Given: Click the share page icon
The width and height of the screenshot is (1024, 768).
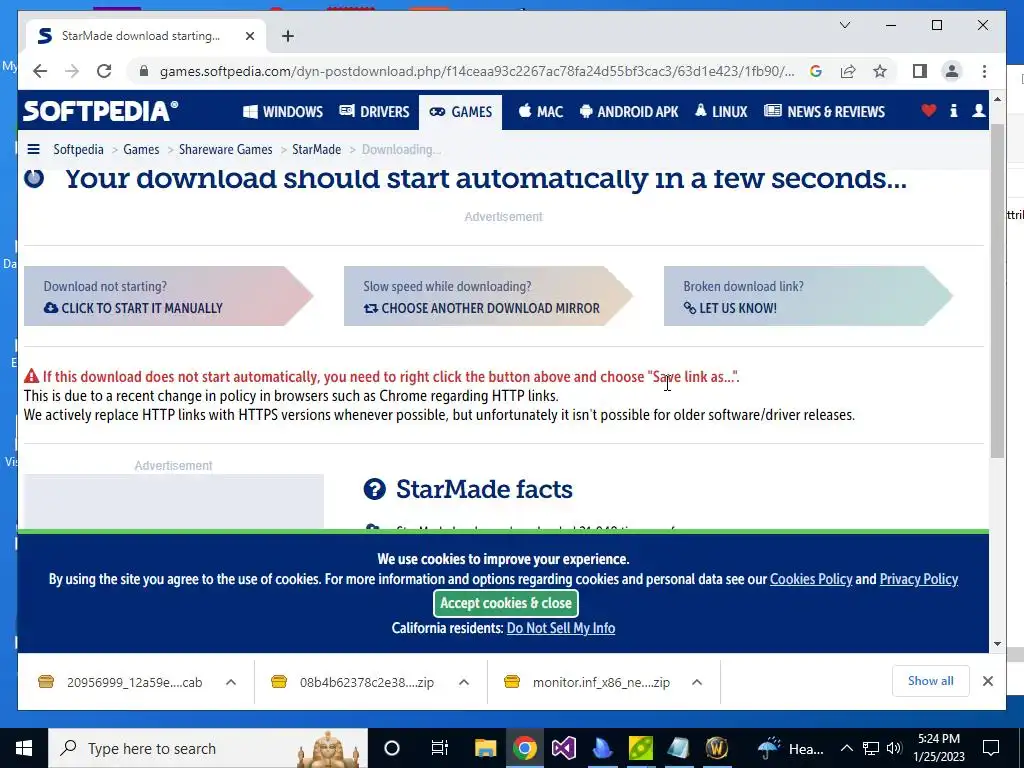Looking at the screenshot, I should point(848,71).
